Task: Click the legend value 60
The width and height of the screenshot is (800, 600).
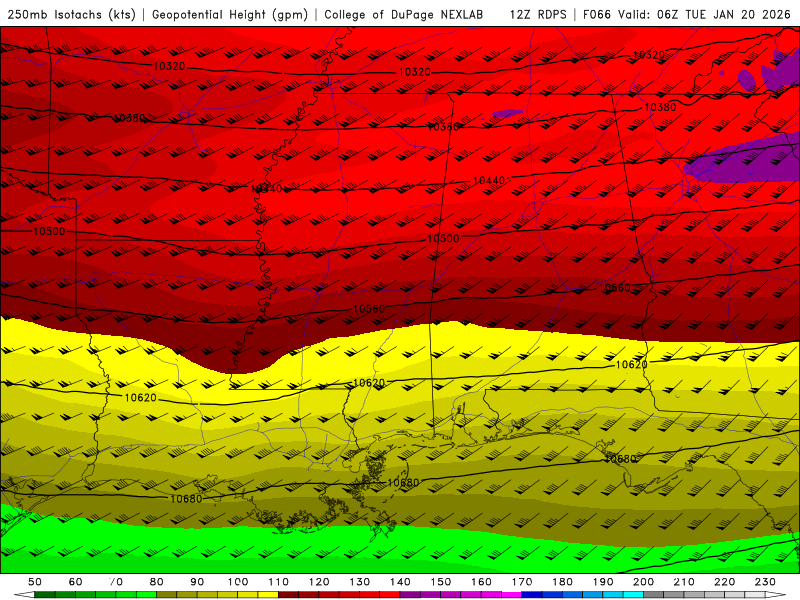Action: pyautogui.click(x=76, y=582)
